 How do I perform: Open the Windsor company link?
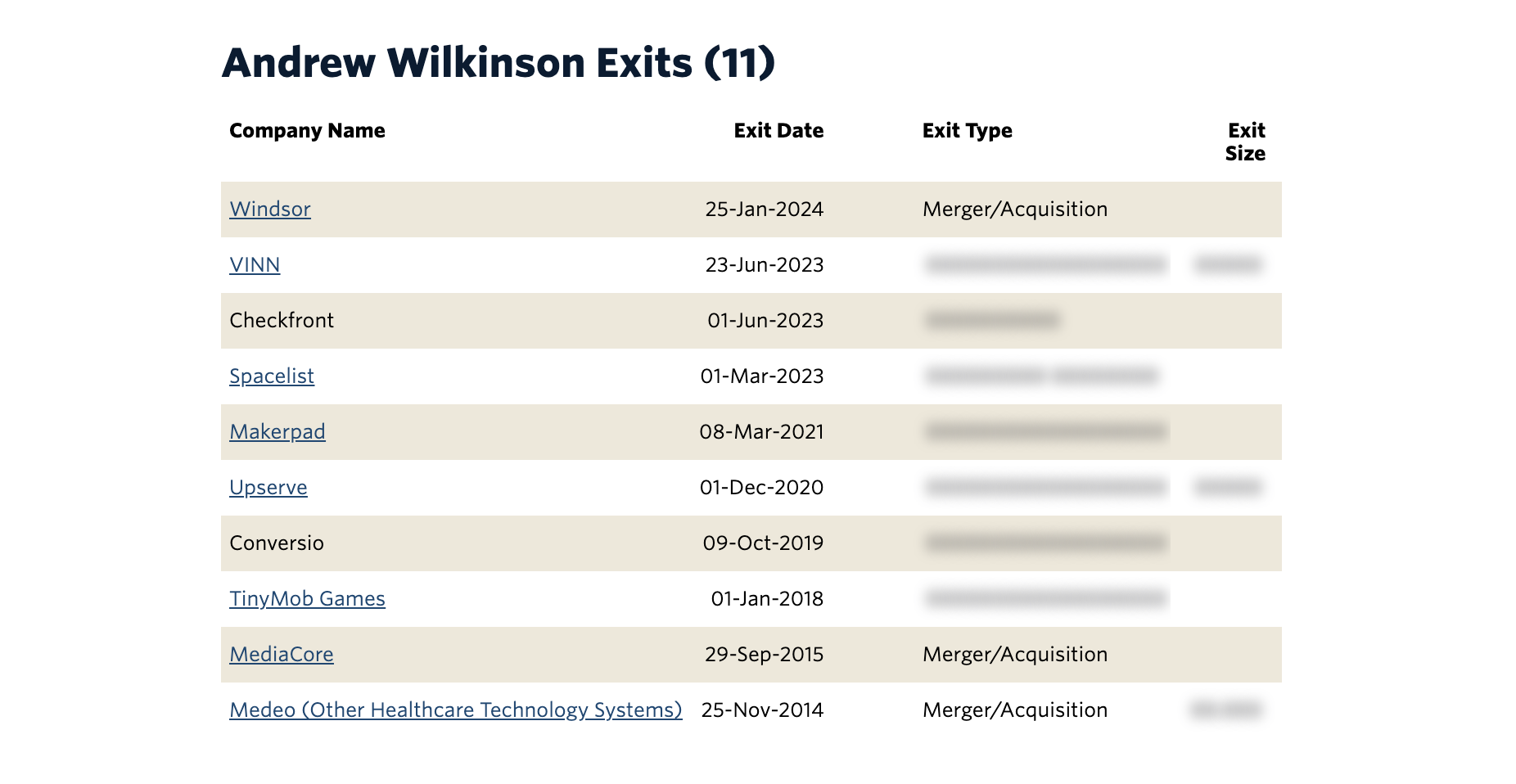coord(269,210)
